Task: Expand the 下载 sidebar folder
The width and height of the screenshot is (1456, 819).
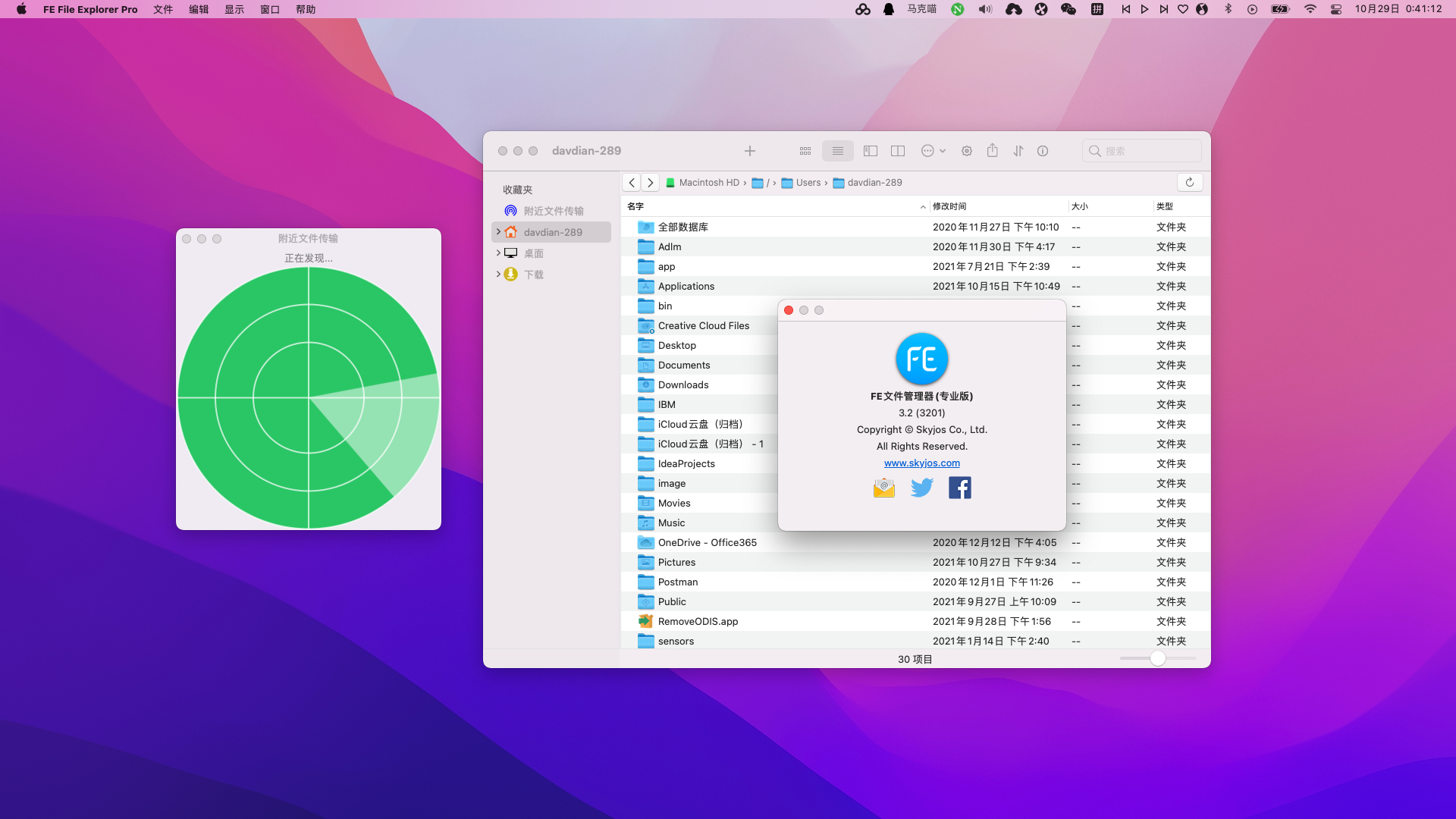Action: (498, 274)
